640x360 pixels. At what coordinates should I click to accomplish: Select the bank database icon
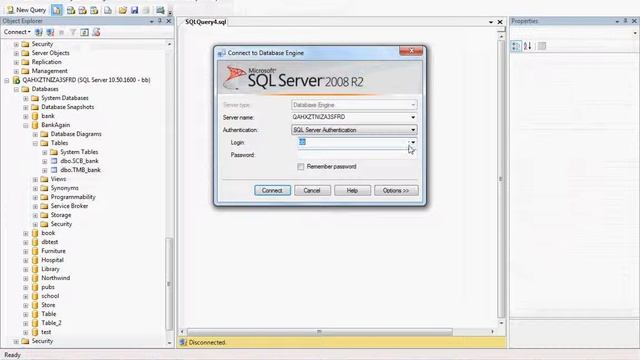click(x=35, y=116)
